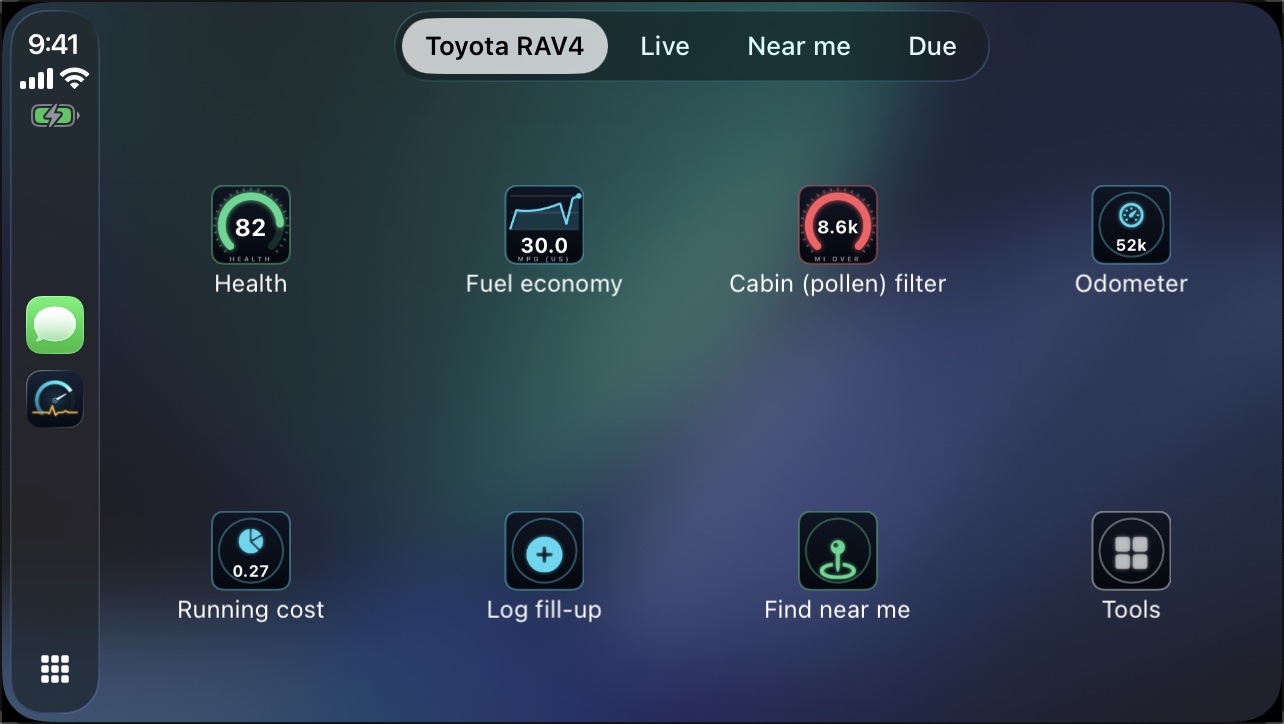Open the Tools grid icon
The width and height of the screenshot is (1284, 724).
(x=1131, y=551)
